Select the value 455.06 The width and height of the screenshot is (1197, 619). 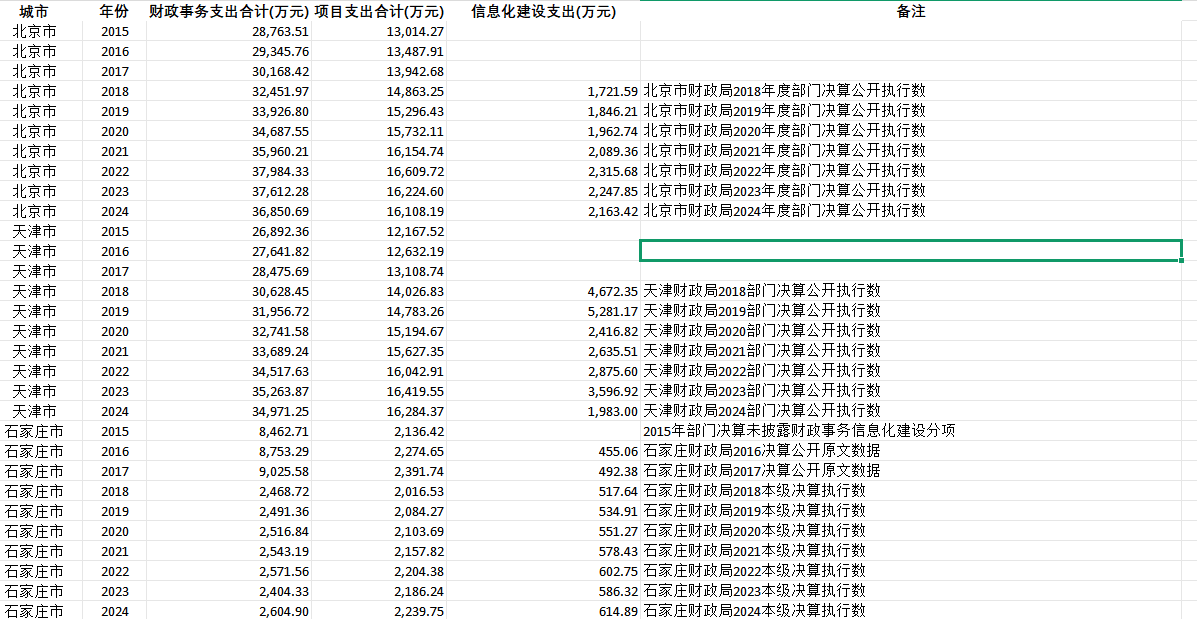[618, 450]
